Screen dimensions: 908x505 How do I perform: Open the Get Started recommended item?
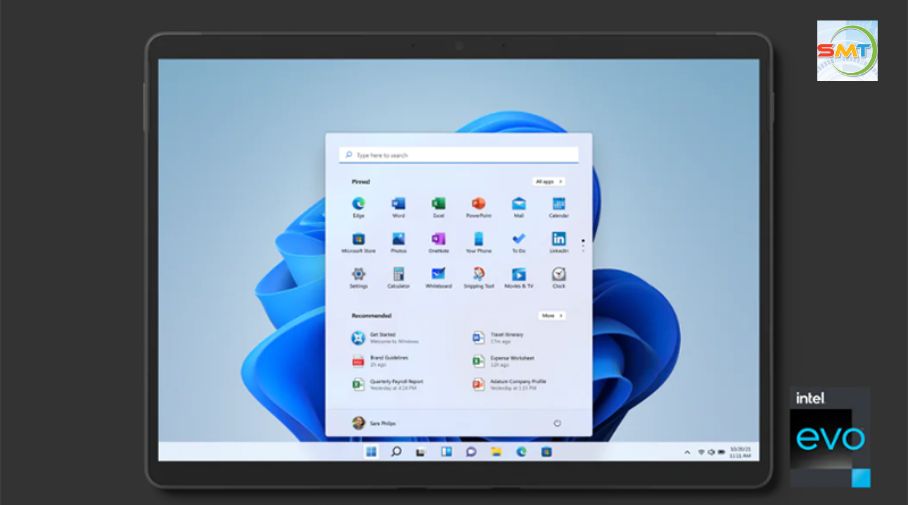click(x=385, y=338)
